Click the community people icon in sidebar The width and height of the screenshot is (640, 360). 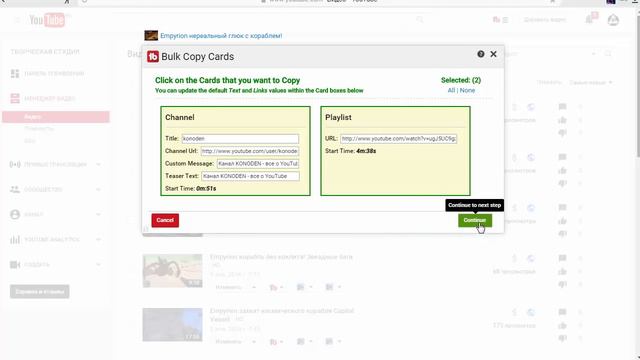pos(15,189)
